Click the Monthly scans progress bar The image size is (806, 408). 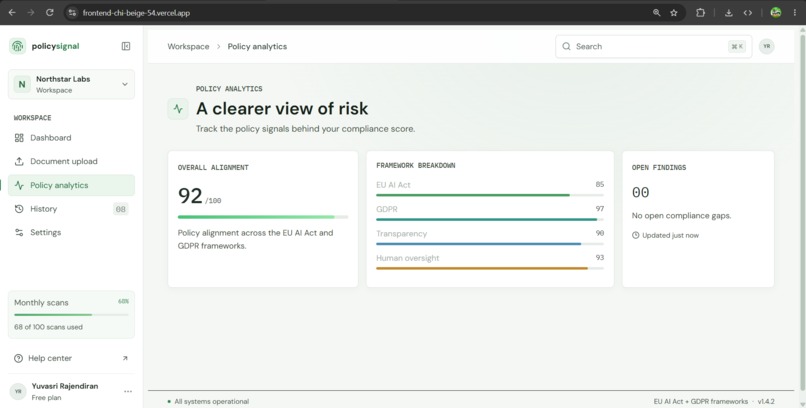pyautogui.click(x=71, y=314)
